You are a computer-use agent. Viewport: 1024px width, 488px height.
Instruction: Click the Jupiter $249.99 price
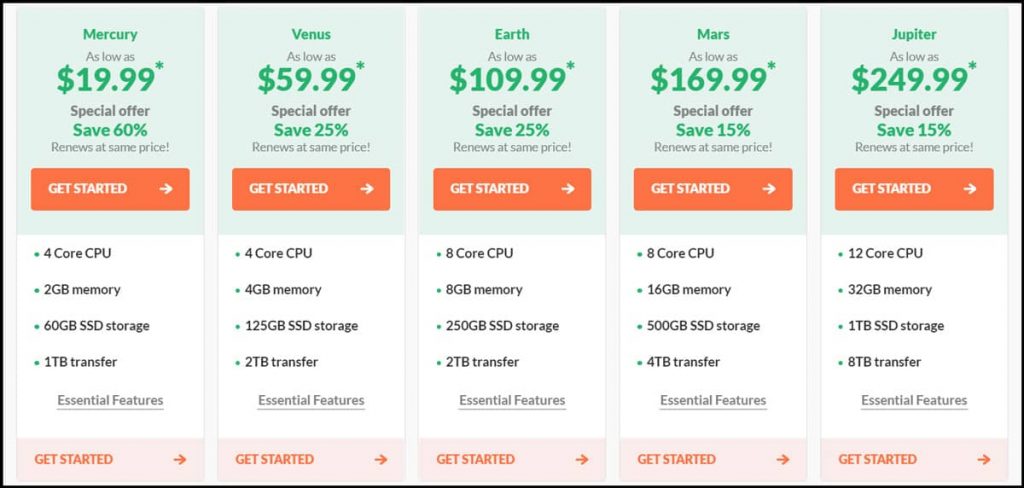coord(909,79)
